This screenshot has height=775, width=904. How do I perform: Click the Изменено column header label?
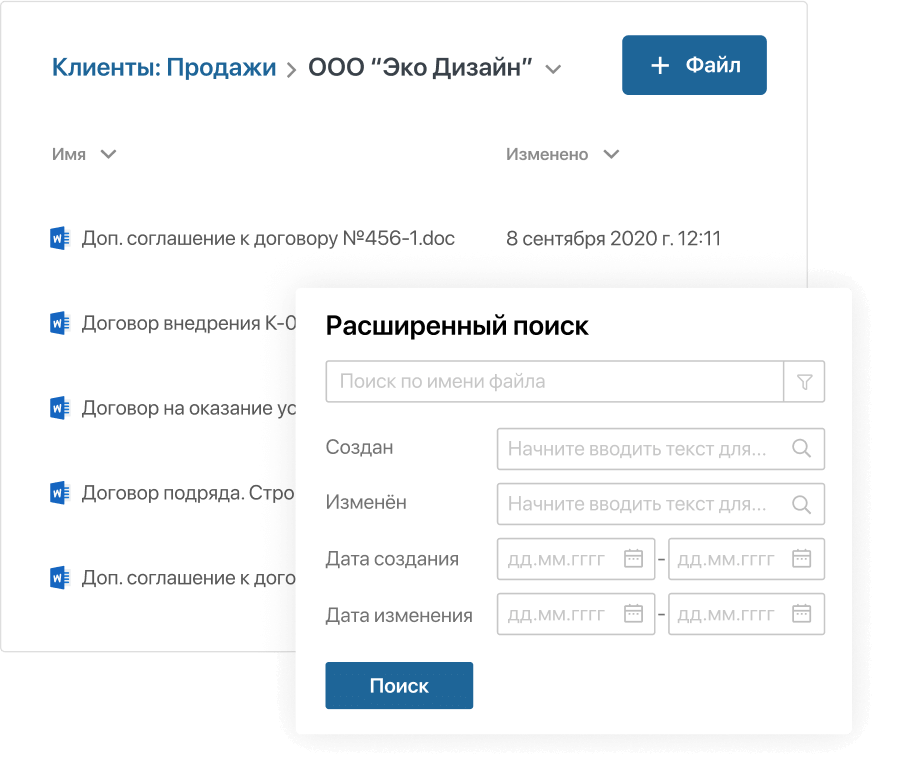pos(547,155)
